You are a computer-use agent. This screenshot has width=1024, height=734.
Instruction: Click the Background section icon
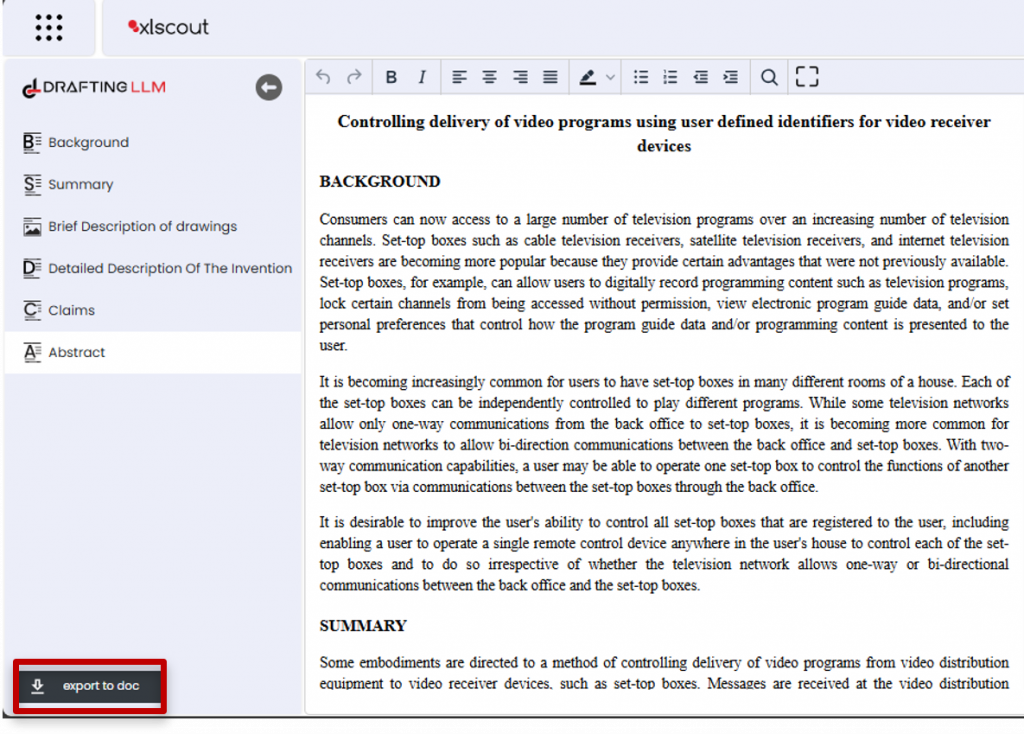[x=32, y=142]
